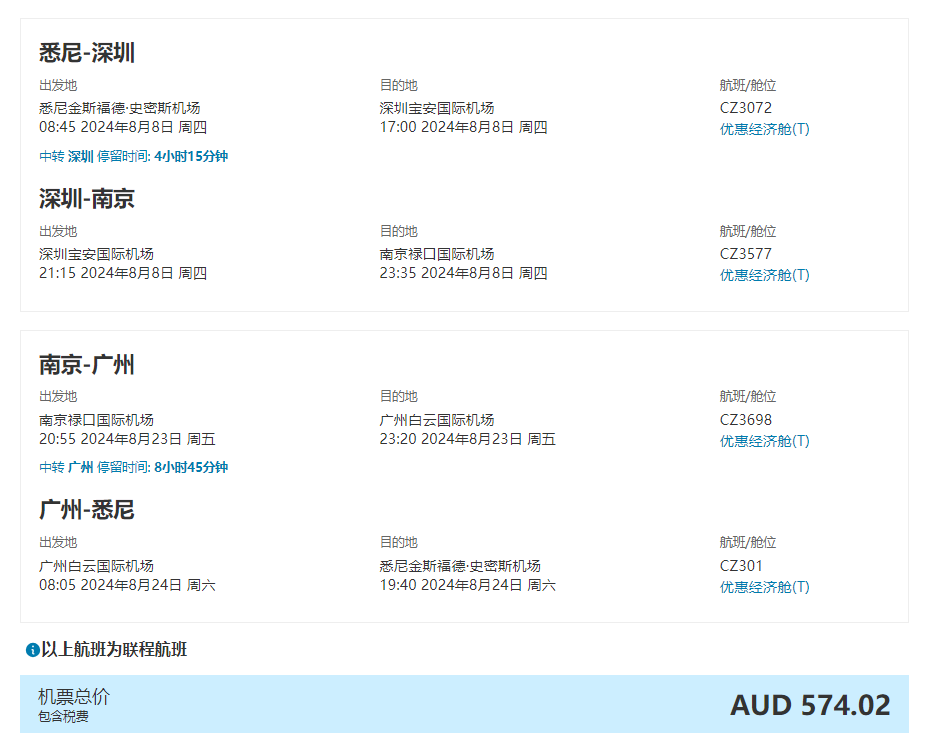Select the 深圳-南京 segment heading
This screenshot has height=737, width=934.
tap(87, 199)
